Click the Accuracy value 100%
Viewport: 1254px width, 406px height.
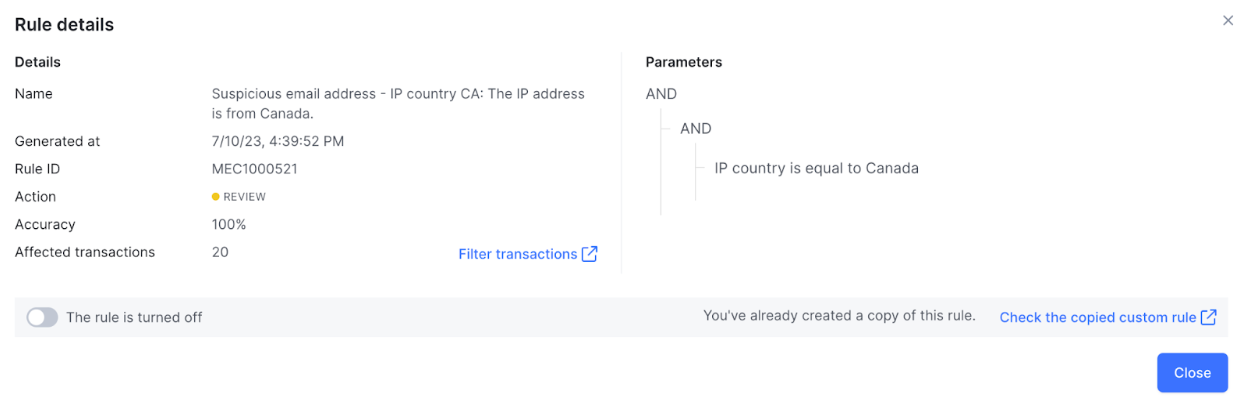tap(229, 225)
